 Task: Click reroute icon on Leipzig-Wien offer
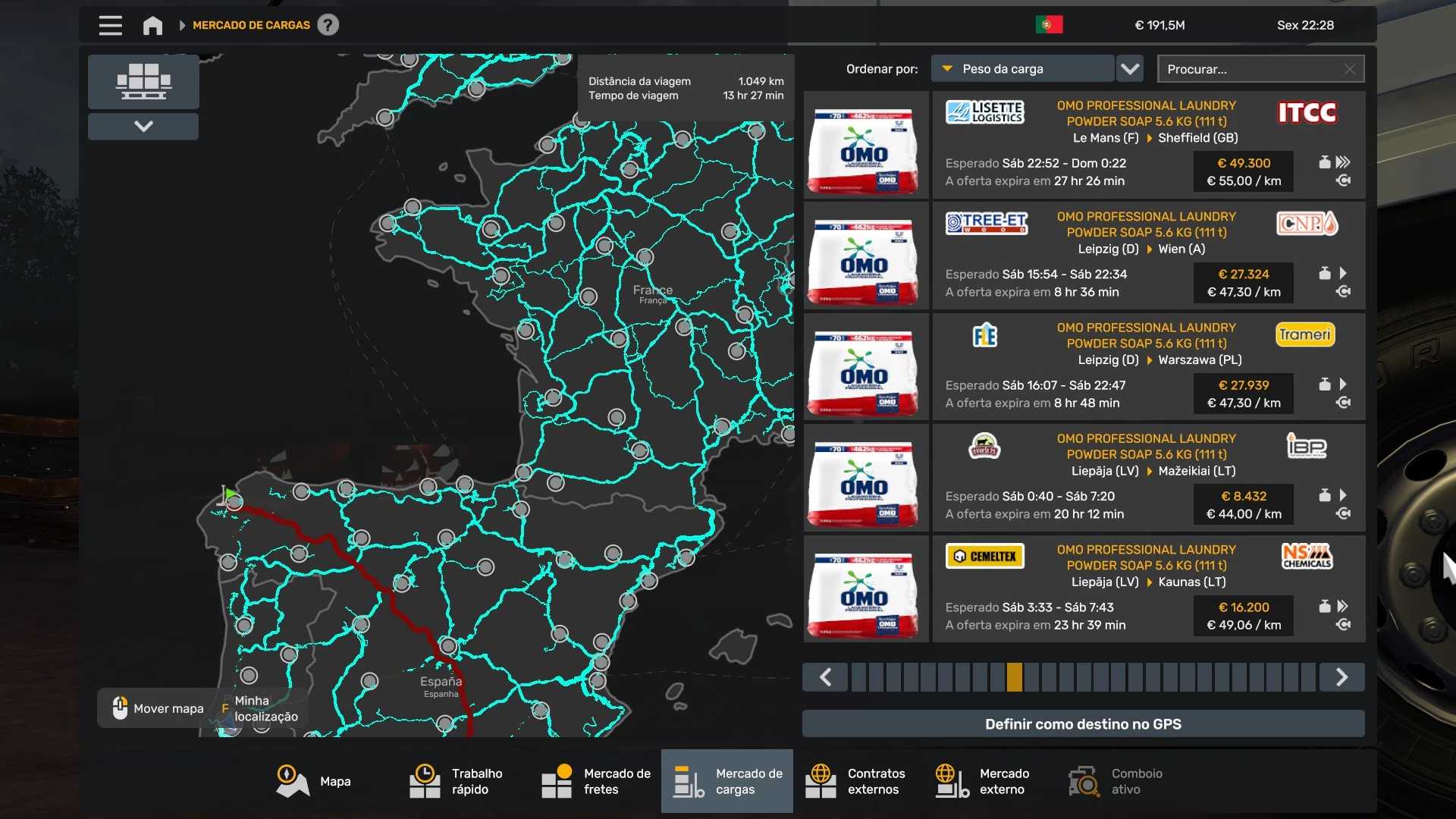pos(1343,292)
